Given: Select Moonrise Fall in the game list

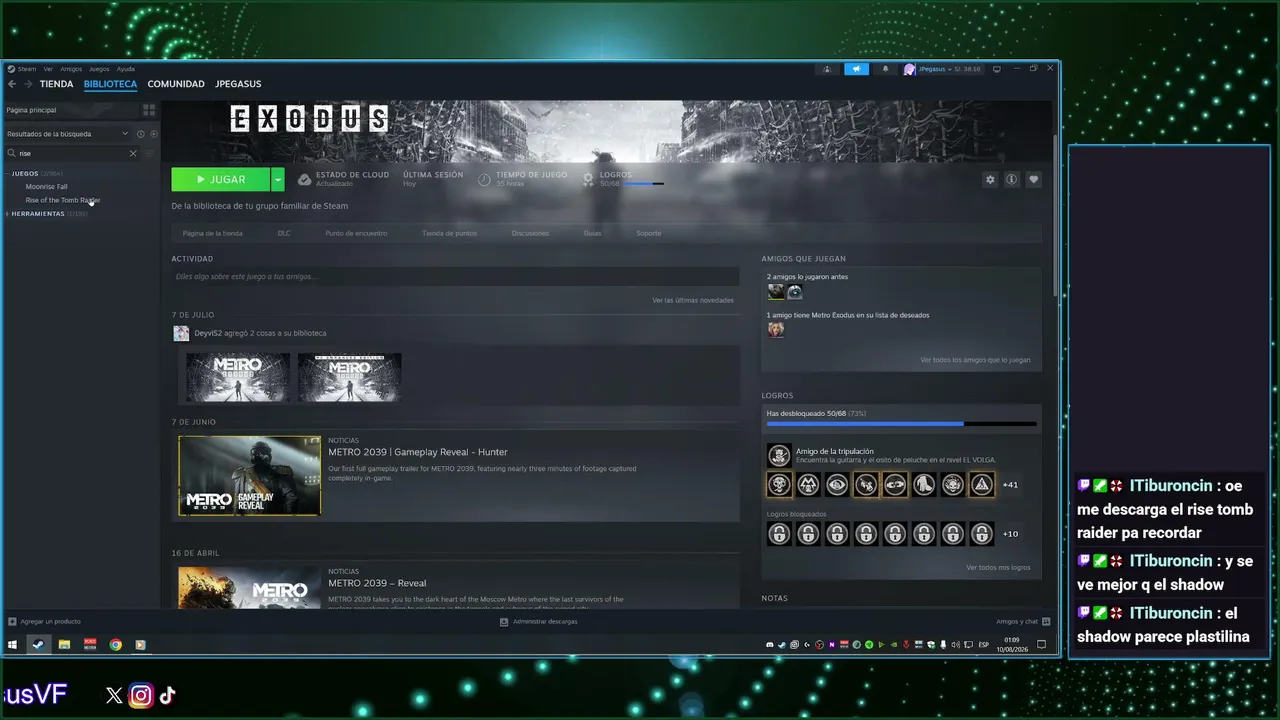Looking at the screenshot, I should point(47,187).
